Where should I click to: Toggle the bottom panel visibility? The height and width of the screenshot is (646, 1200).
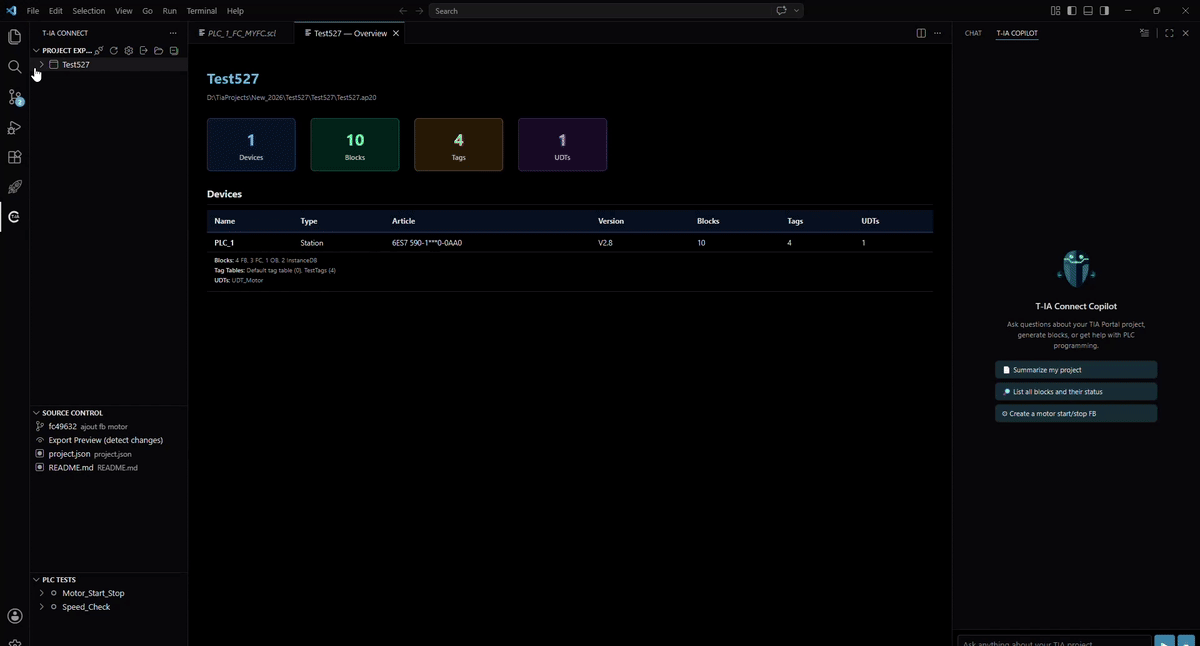1088,11
